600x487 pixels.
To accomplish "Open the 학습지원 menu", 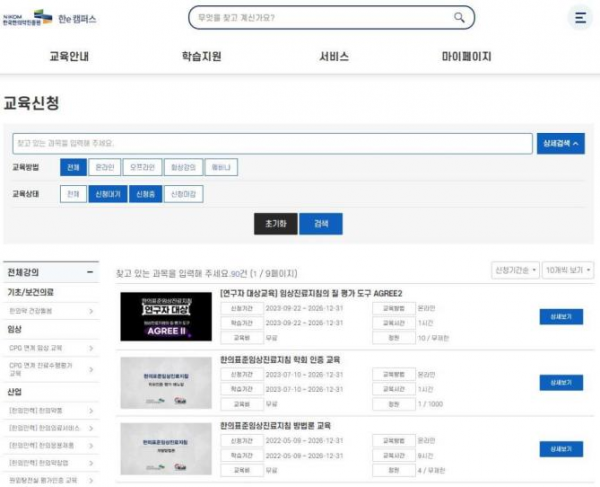I will [201, 57].
